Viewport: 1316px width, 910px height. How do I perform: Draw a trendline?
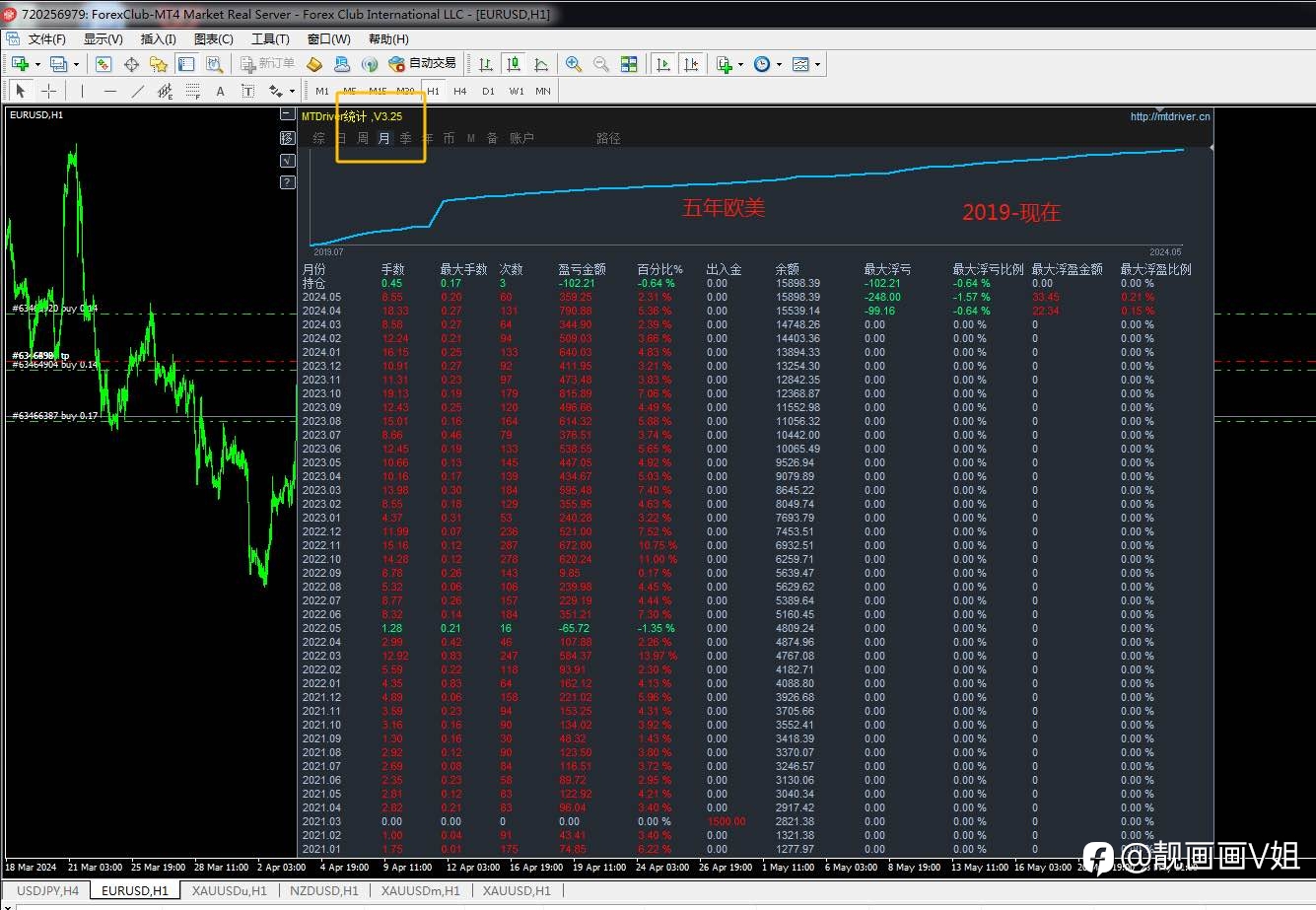click(x=137, y=91)
